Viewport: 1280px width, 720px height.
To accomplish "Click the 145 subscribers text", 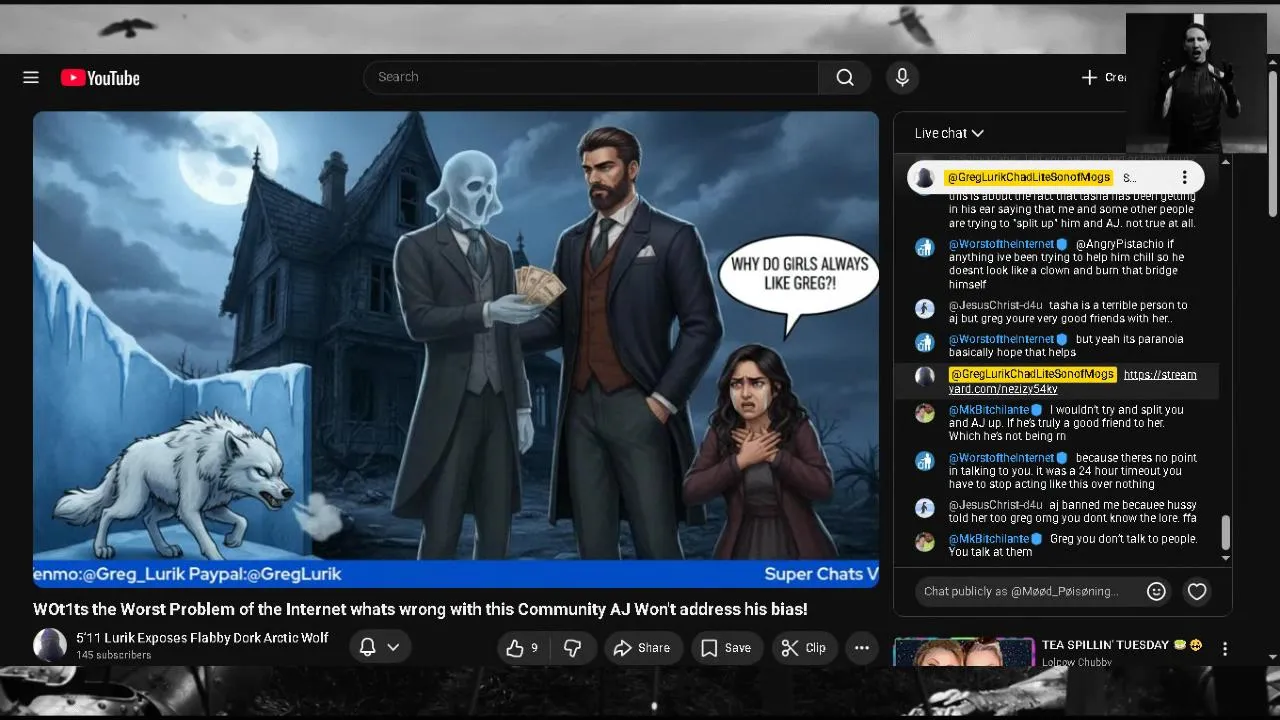I will pos(114,655).
